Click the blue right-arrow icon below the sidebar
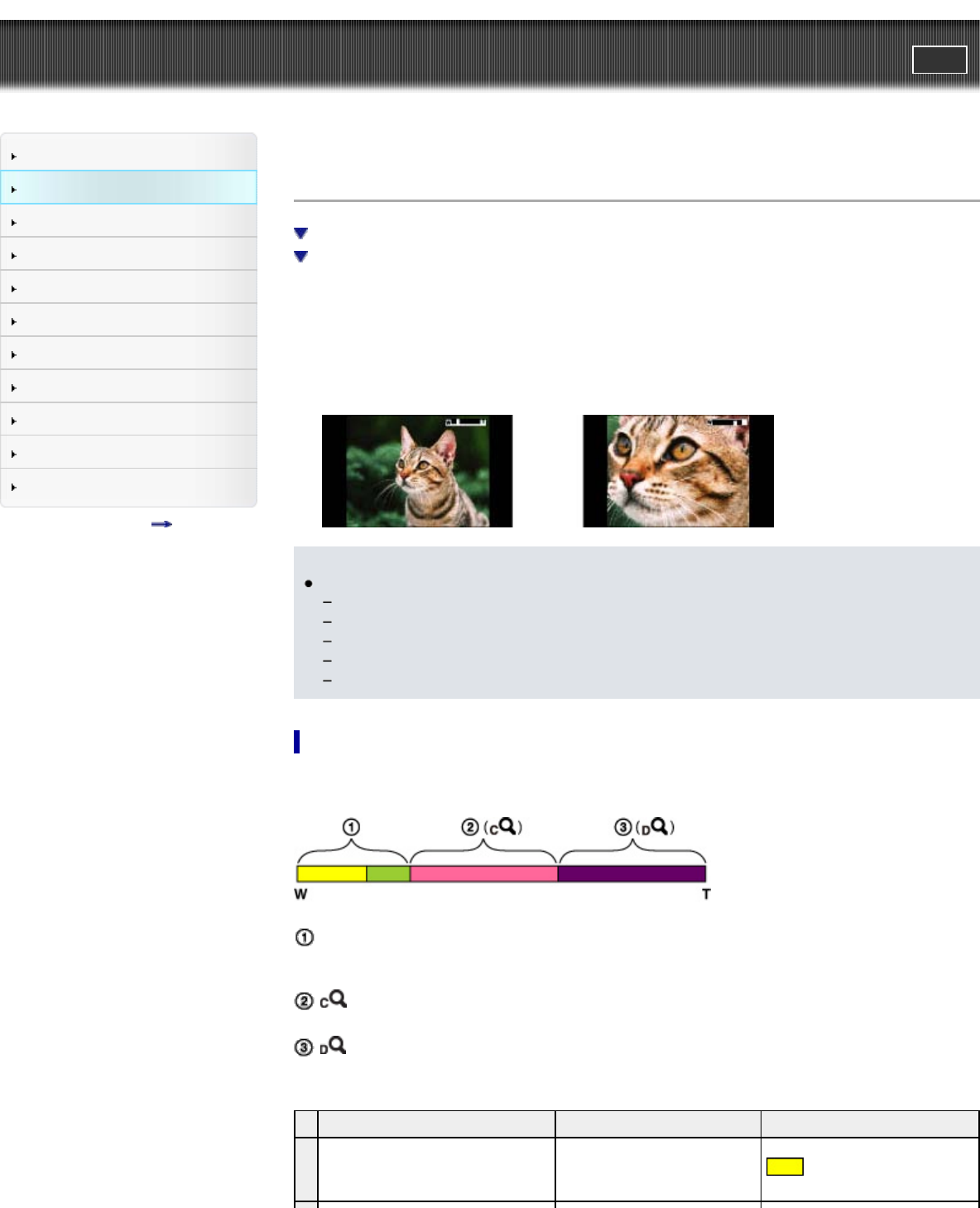This screenshot has height=1208, width=980. (x=161, y=524)
